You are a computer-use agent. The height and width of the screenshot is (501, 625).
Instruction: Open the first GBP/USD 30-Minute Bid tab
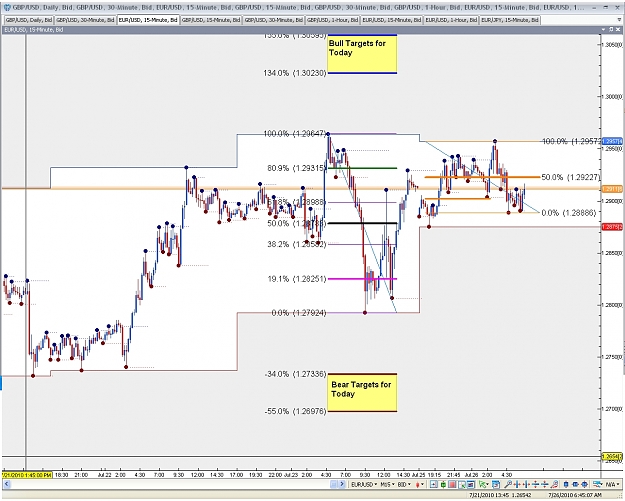(85, 20)
